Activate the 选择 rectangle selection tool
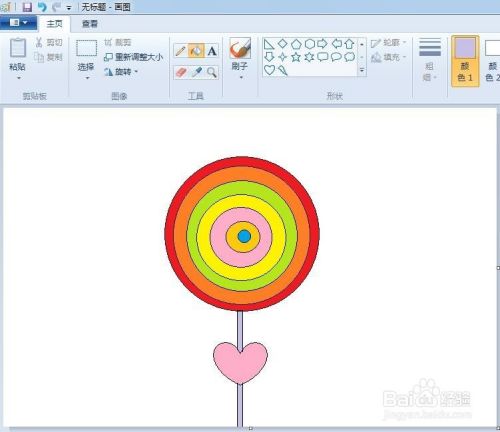This screenshot has width=500, height=432. point(86,48)
